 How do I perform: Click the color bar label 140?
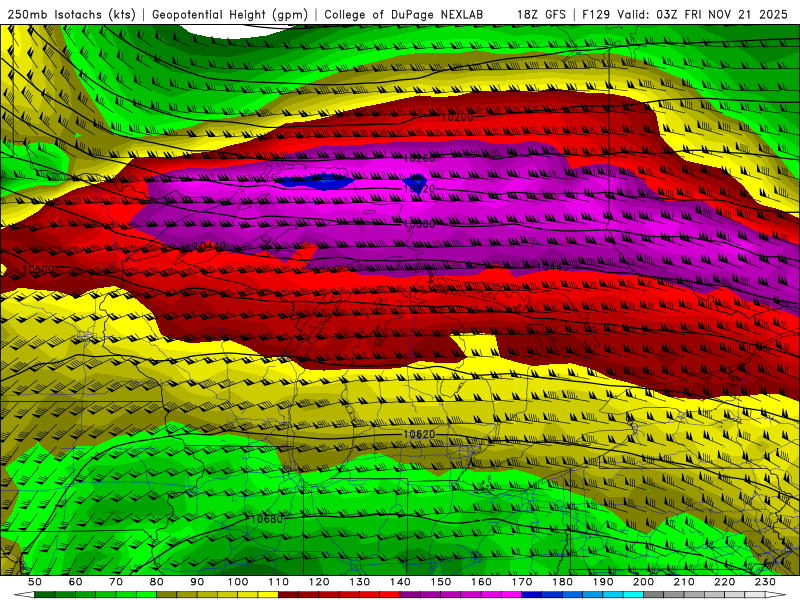coord(400,582)
